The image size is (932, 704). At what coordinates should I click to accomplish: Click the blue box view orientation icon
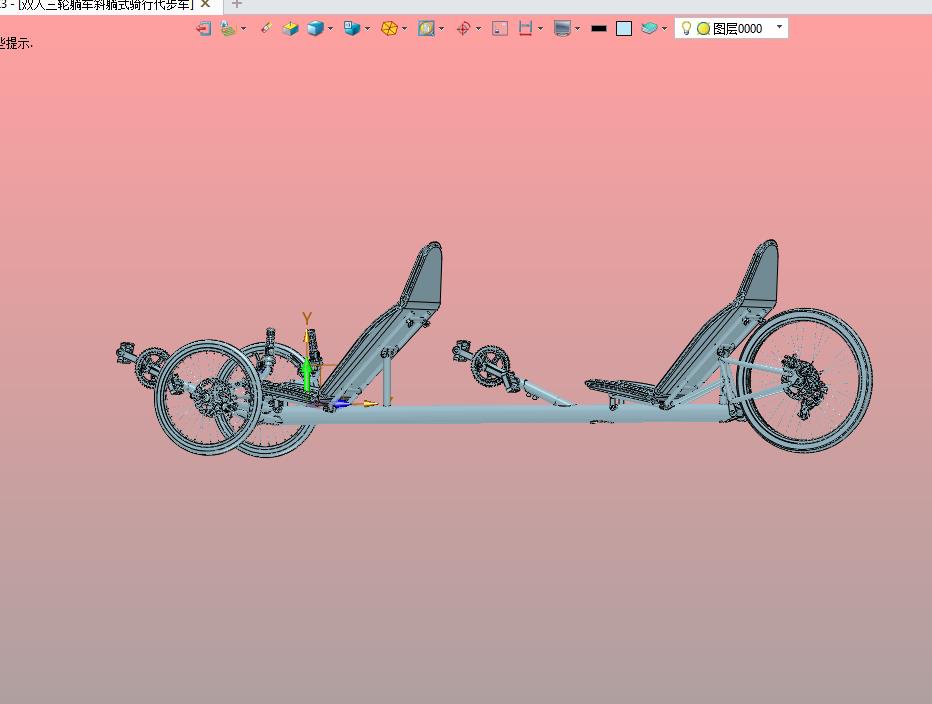coord(352,29)
